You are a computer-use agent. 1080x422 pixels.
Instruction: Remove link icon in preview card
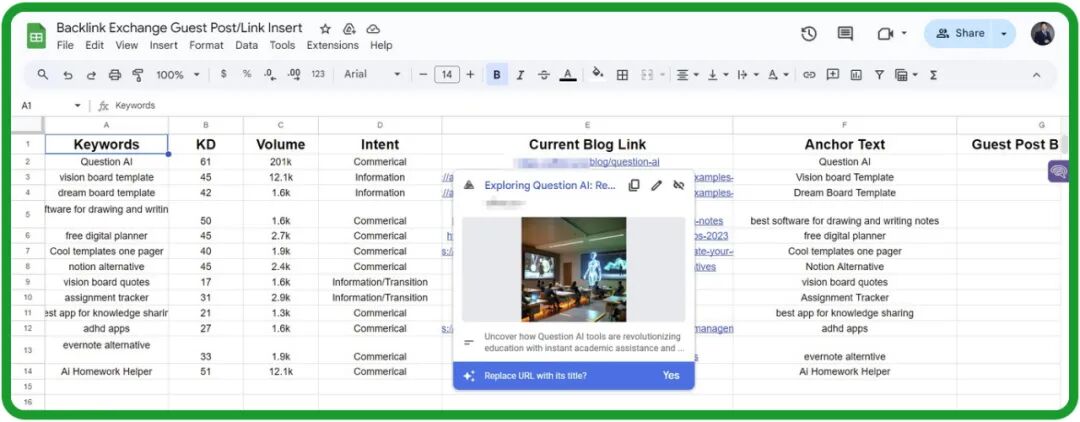(680, 185)
